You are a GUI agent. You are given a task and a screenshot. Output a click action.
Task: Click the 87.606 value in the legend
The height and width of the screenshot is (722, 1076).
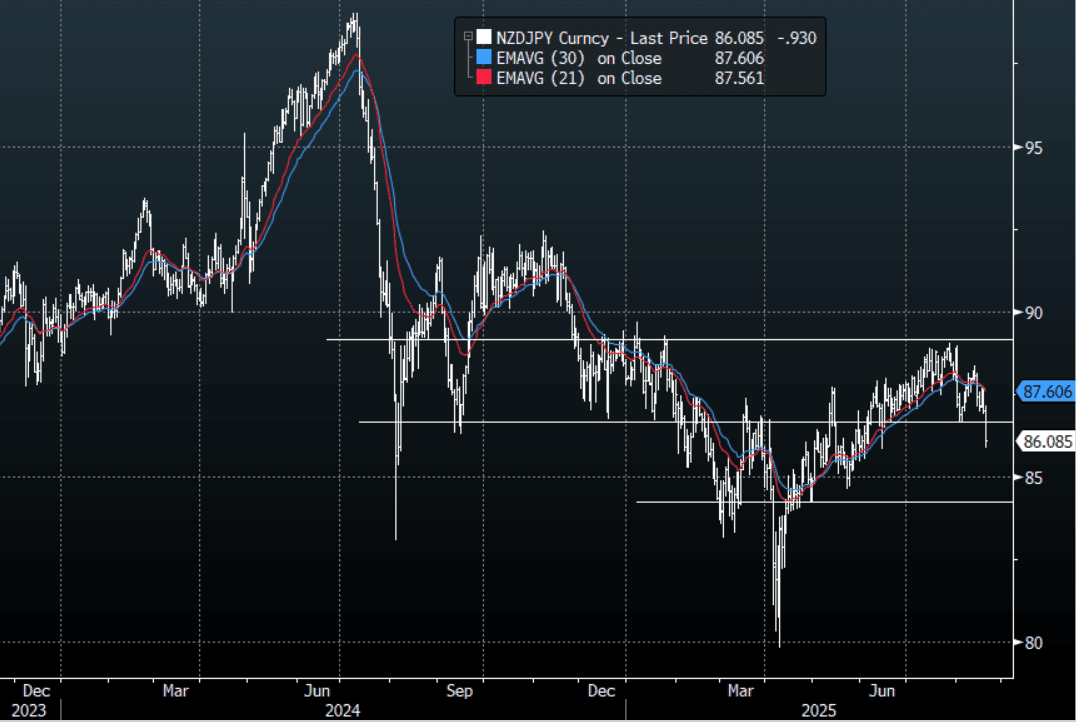point(739,58)
